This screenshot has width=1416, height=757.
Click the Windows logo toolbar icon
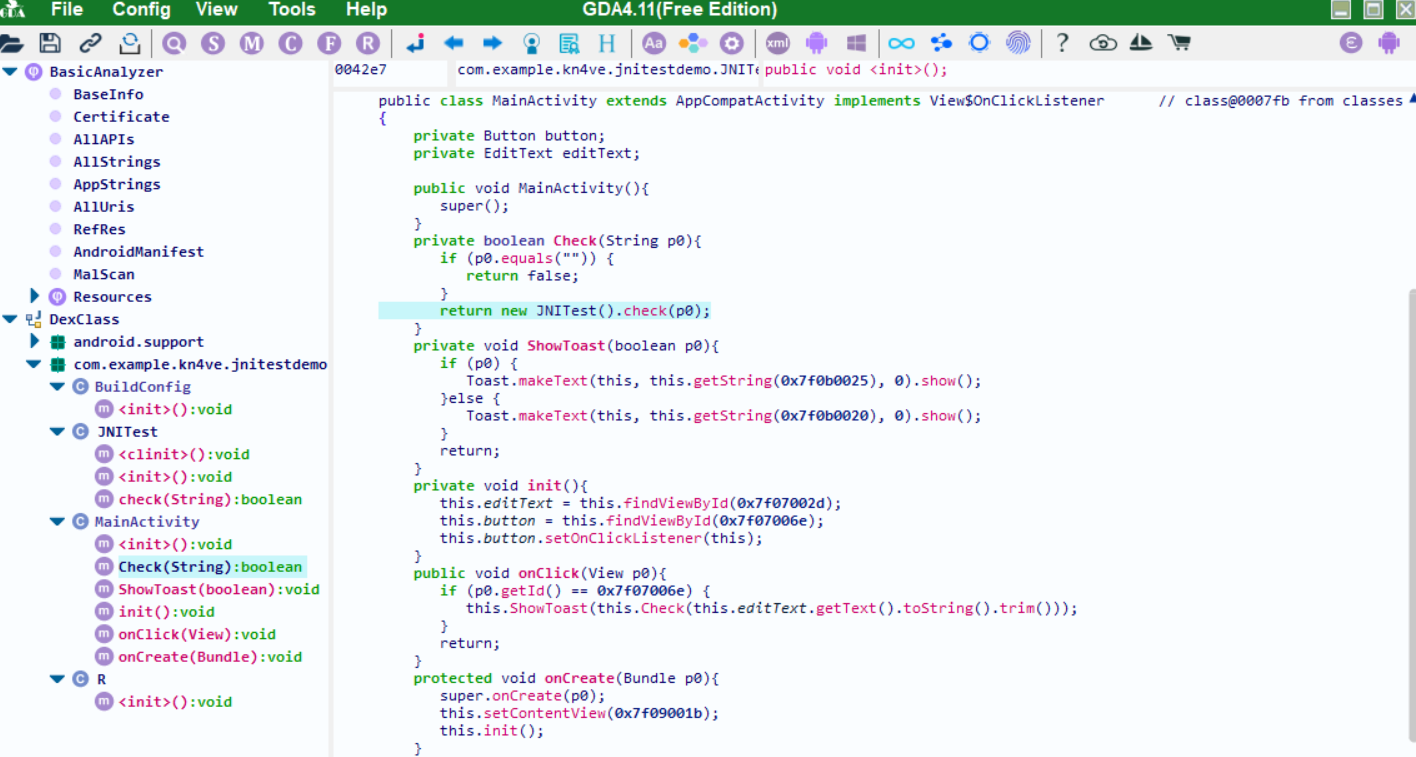856,43
